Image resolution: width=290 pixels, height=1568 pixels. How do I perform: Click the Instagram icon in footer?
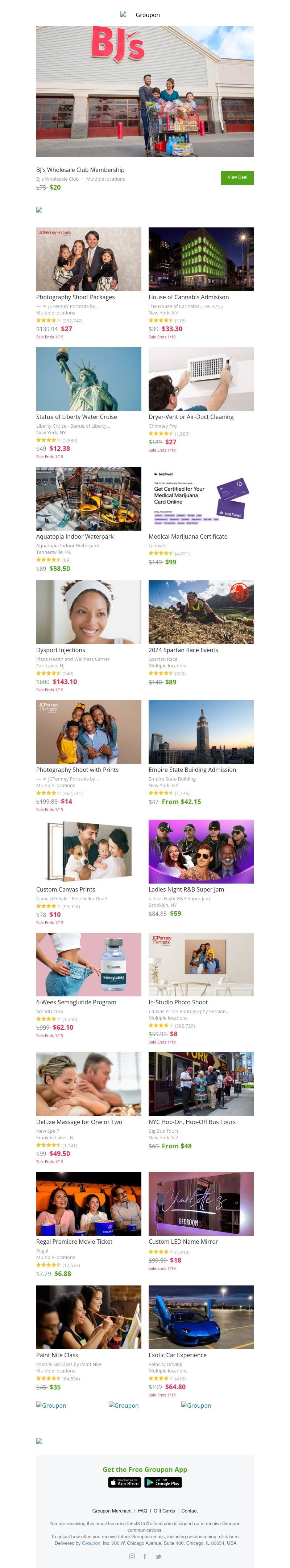tap(131, 1556)
